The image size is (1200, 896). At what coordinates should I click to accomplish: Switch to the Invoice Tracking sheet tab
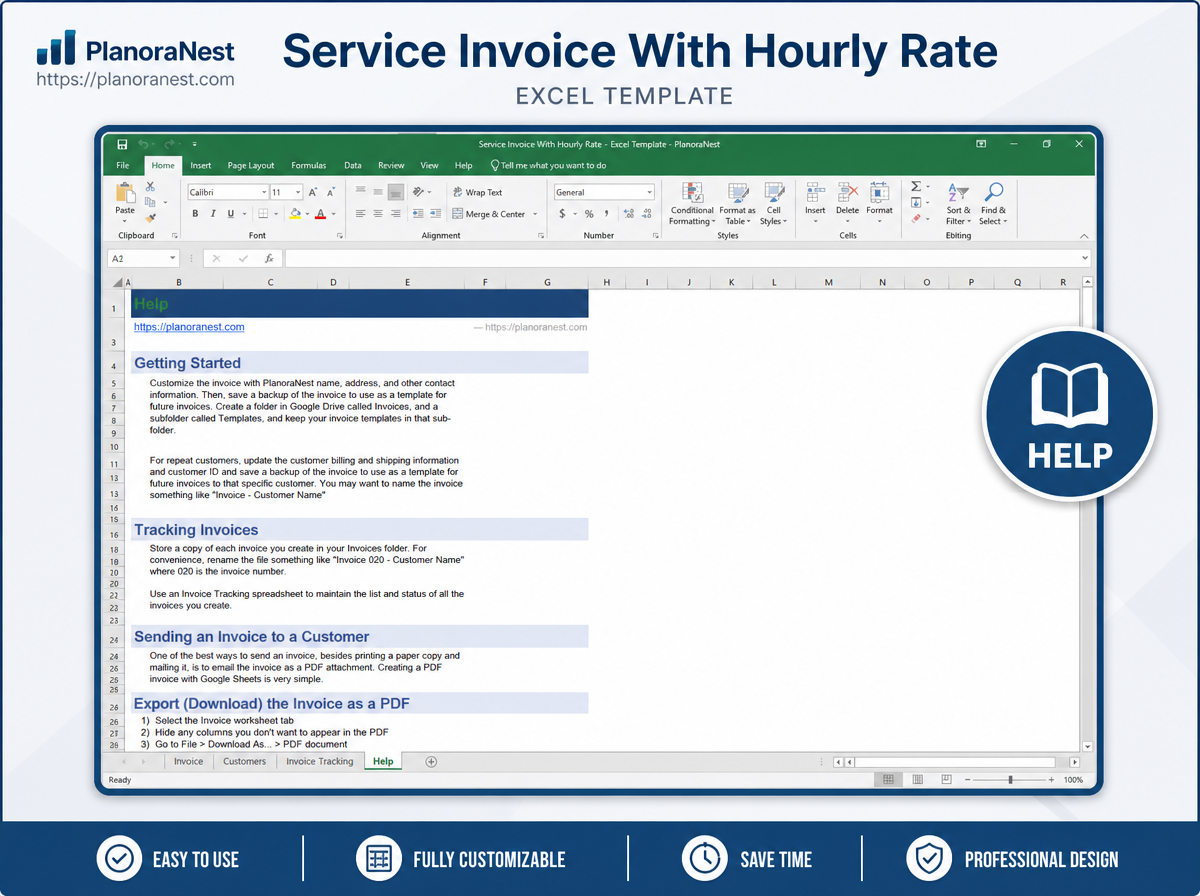(320, 761)
